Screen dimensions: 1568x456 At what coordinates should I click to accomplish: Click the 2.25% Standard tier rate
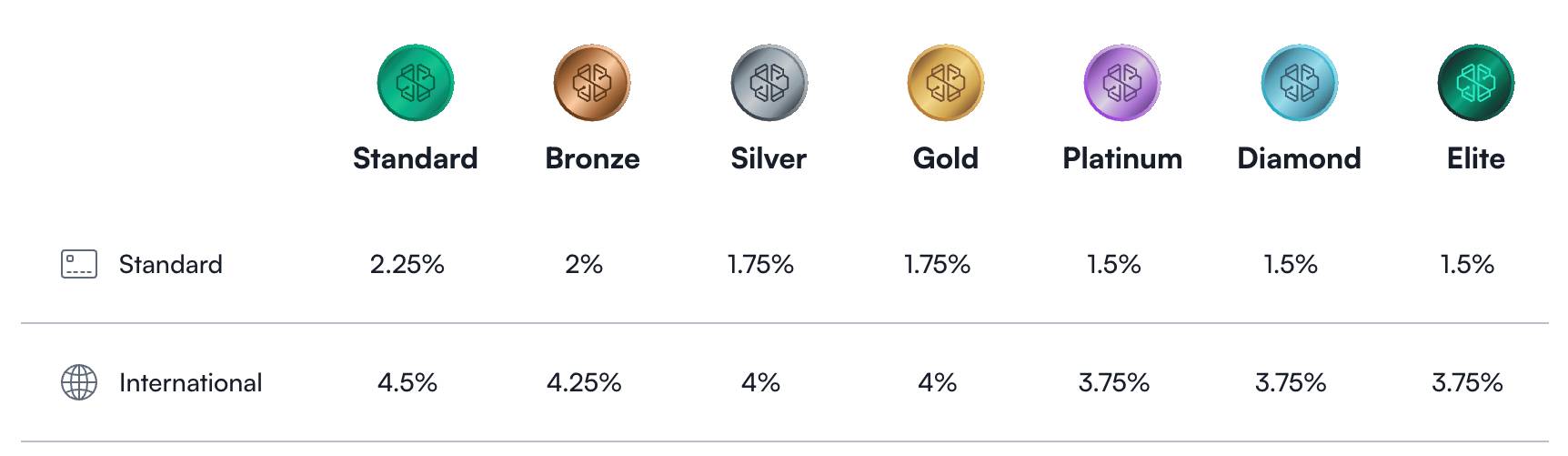pyautogui.click(x=407, y=264)
